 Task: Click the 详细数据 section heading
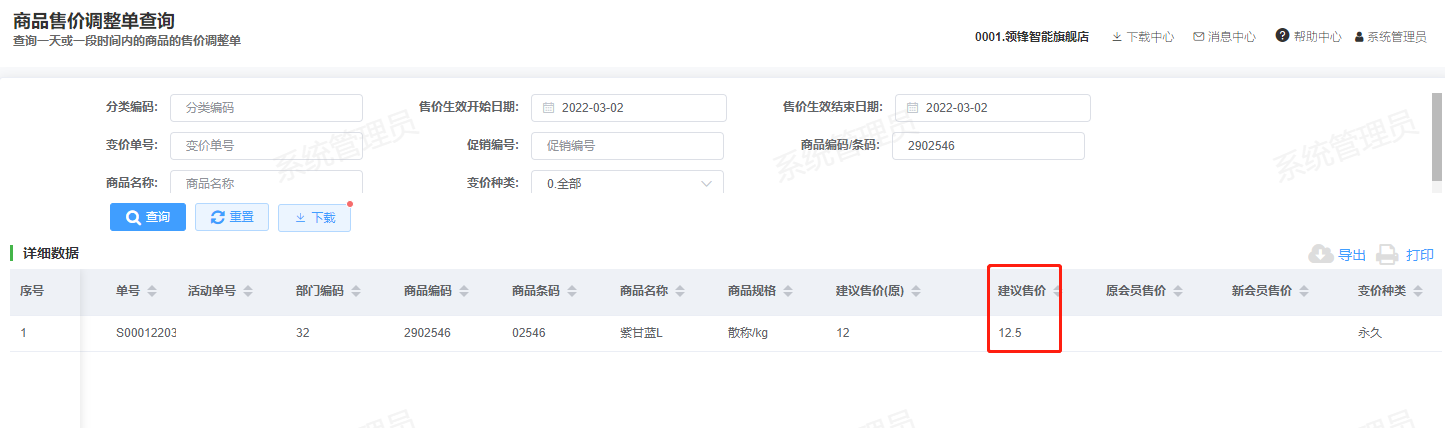51,254
